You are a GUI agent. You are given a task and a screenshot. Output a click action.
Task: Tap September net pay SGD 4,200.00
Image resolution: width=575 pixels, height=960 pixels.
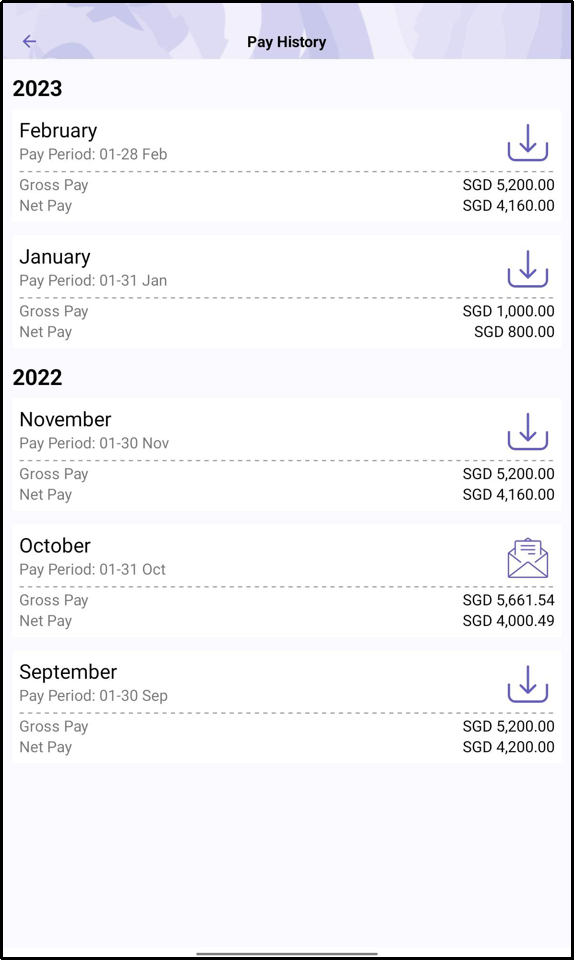(508, 747)
